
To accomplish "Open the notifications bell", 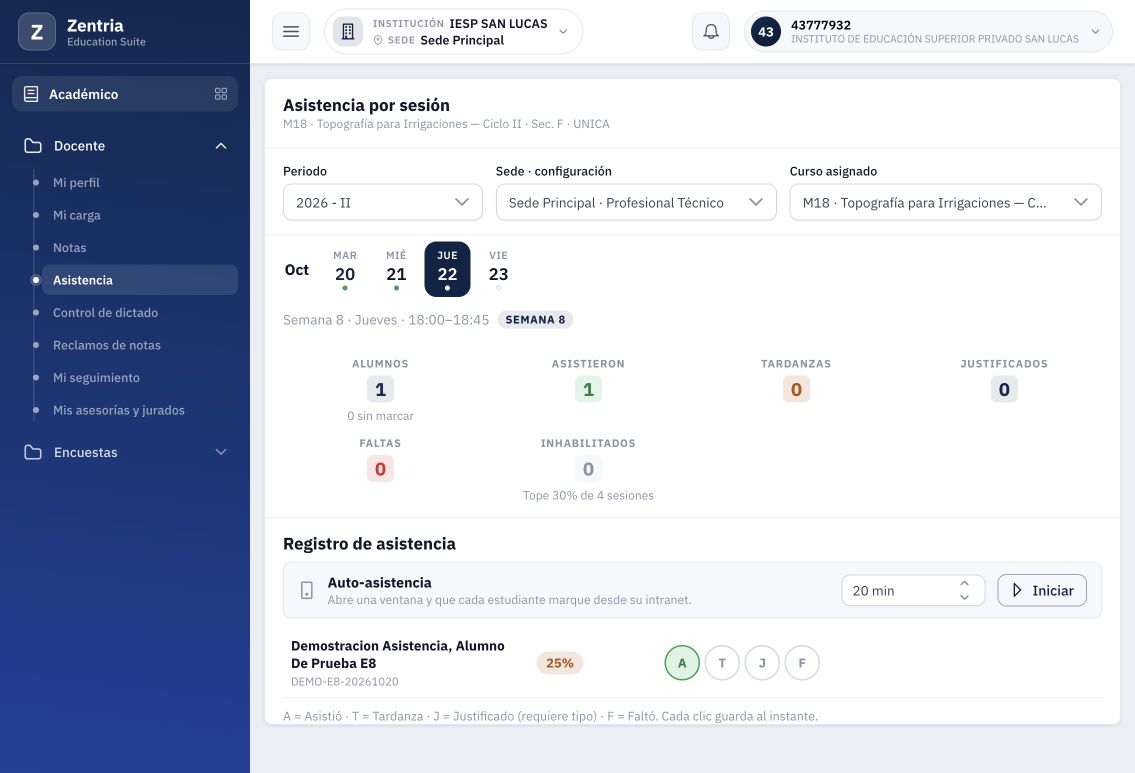I will click(711, 32).
